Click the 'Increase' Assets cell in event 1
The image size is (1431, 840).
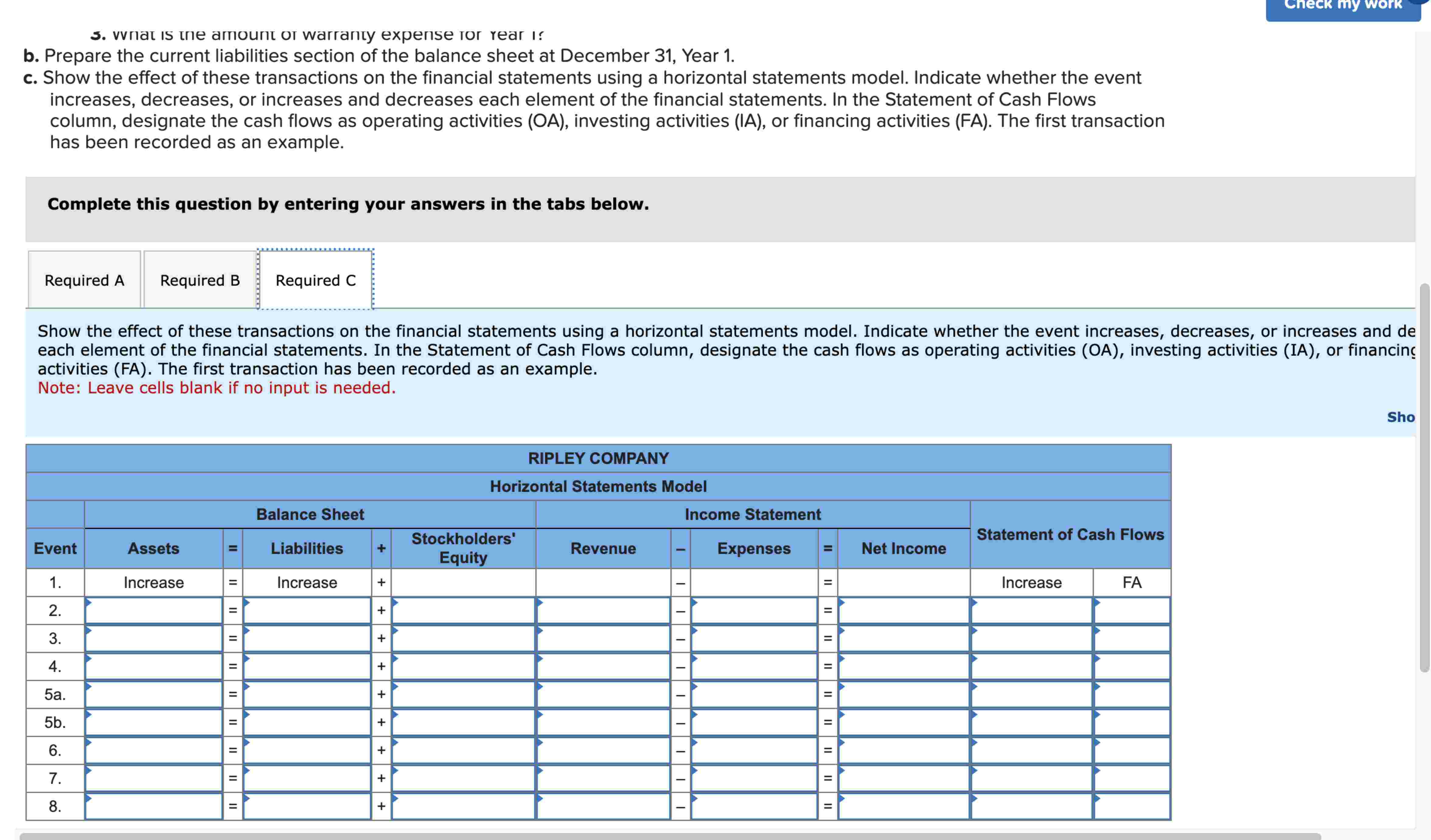[x=153, y=583]
